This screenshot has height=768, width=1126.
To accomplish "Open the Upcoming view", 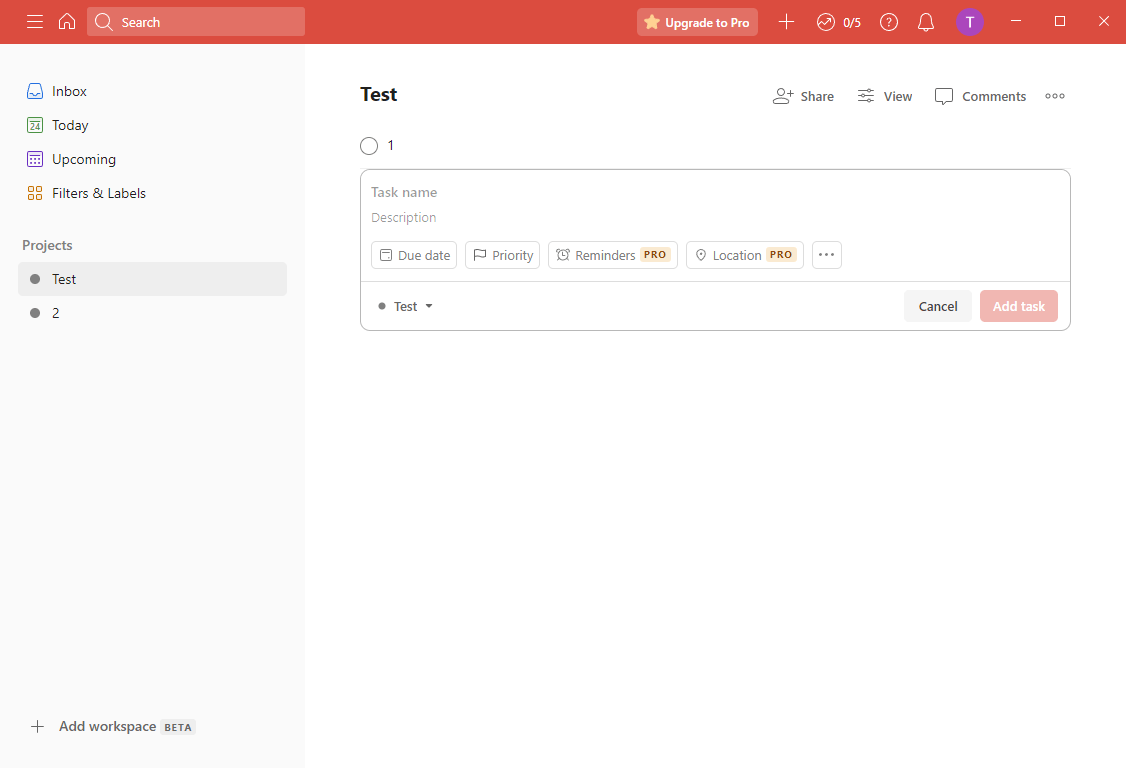I will coord(152,159).
